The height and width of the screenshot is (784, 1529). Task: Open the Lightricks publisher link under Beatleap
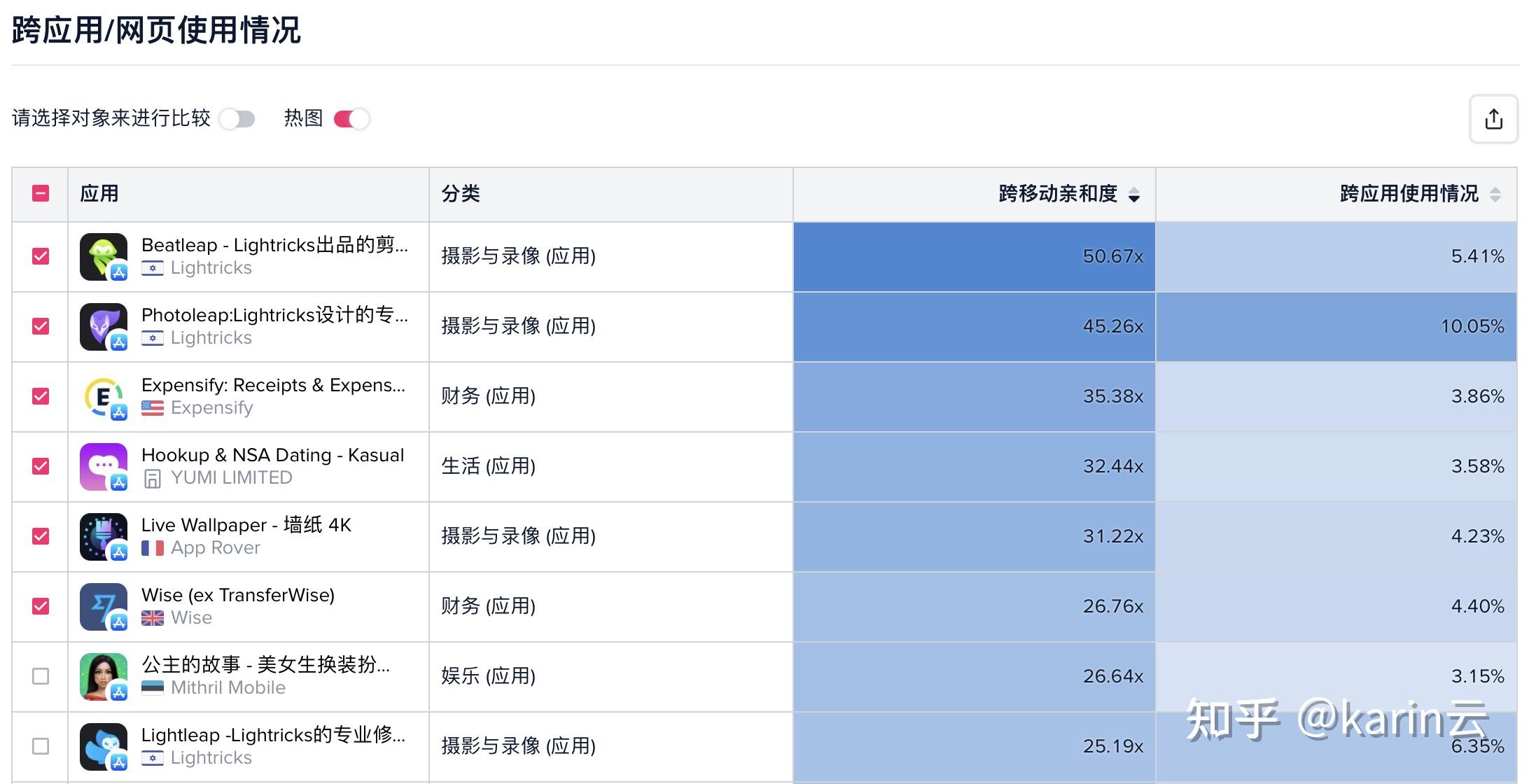pyautogui.click(x=211, y=268)
